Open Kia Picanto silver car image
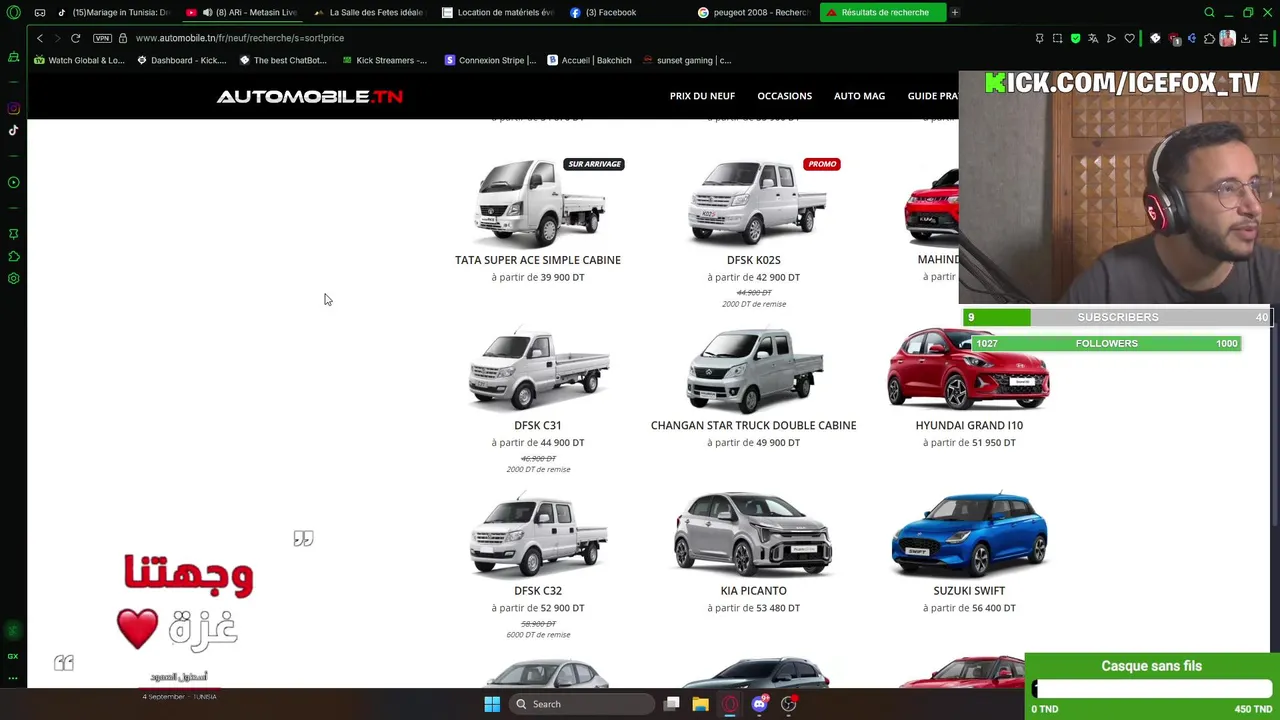Screen dimensions: 1280x720 coord(753,534)
